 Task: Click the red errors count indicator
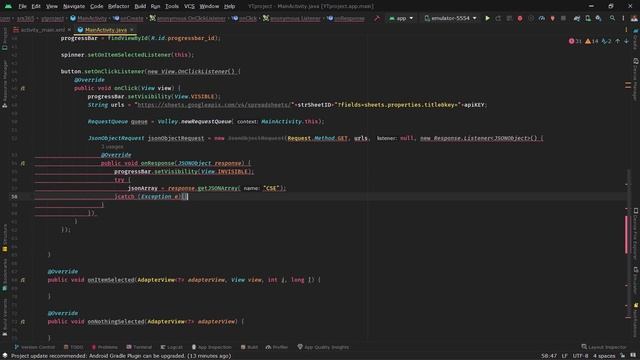(x=575, y=41)
